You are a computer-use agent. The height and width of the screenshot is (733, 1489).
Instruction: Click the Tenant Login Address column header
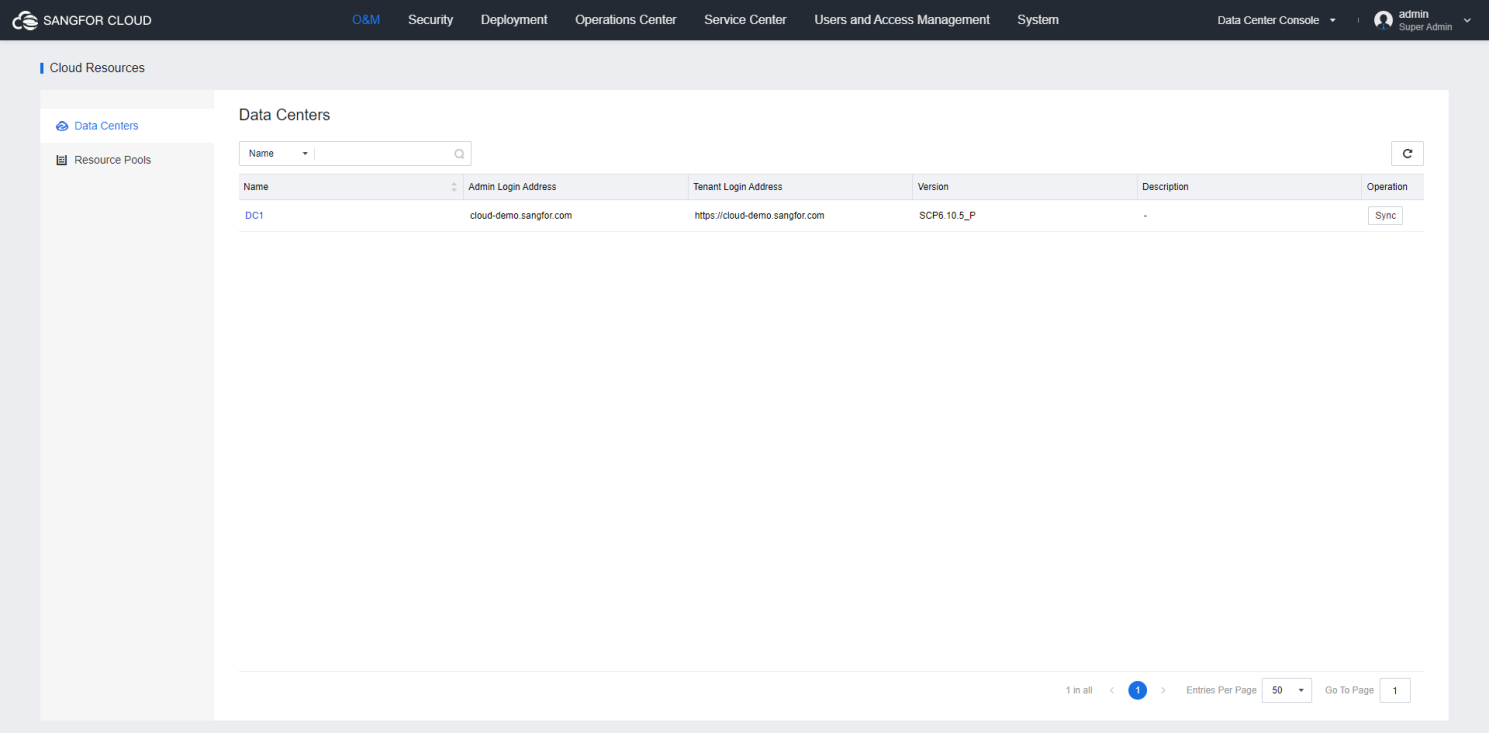point(801,187)
